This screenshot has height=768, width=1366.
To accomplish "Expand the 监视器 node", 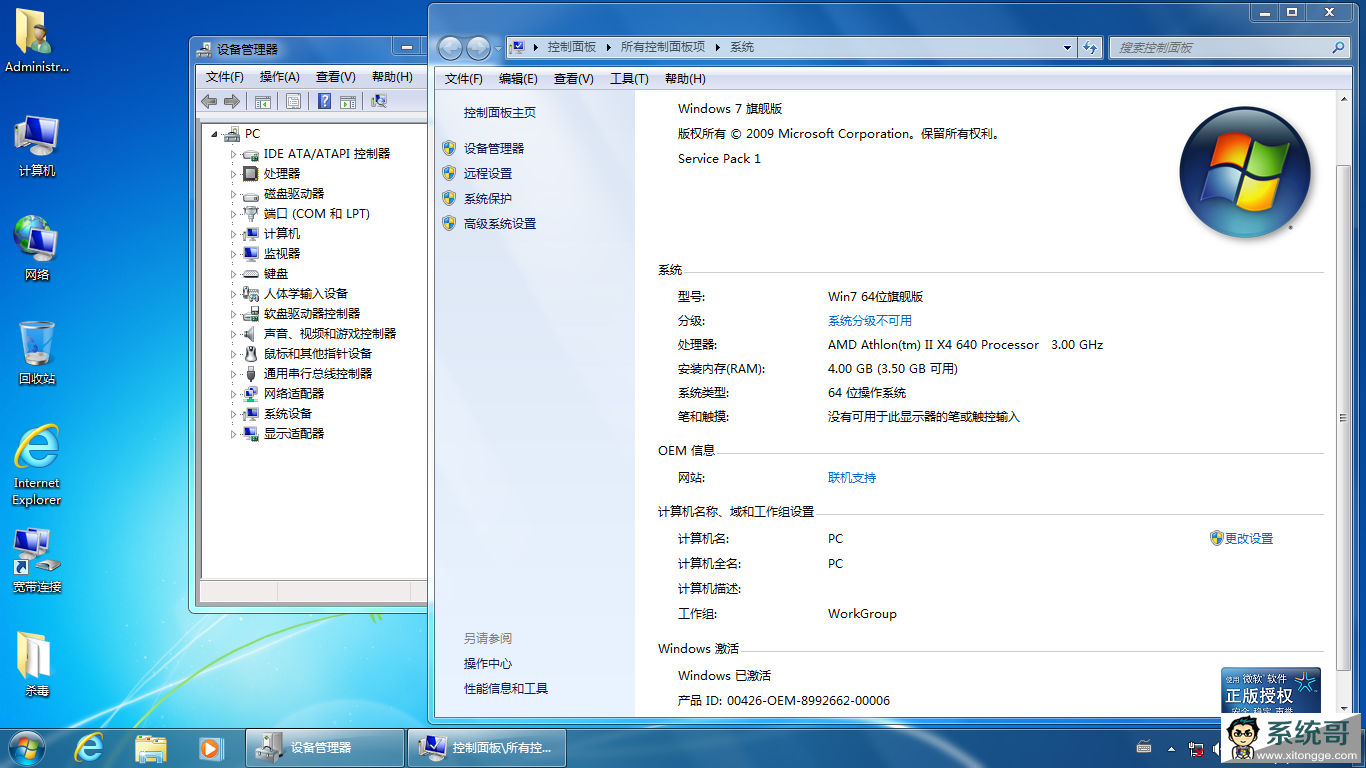I will coord(233,254).
